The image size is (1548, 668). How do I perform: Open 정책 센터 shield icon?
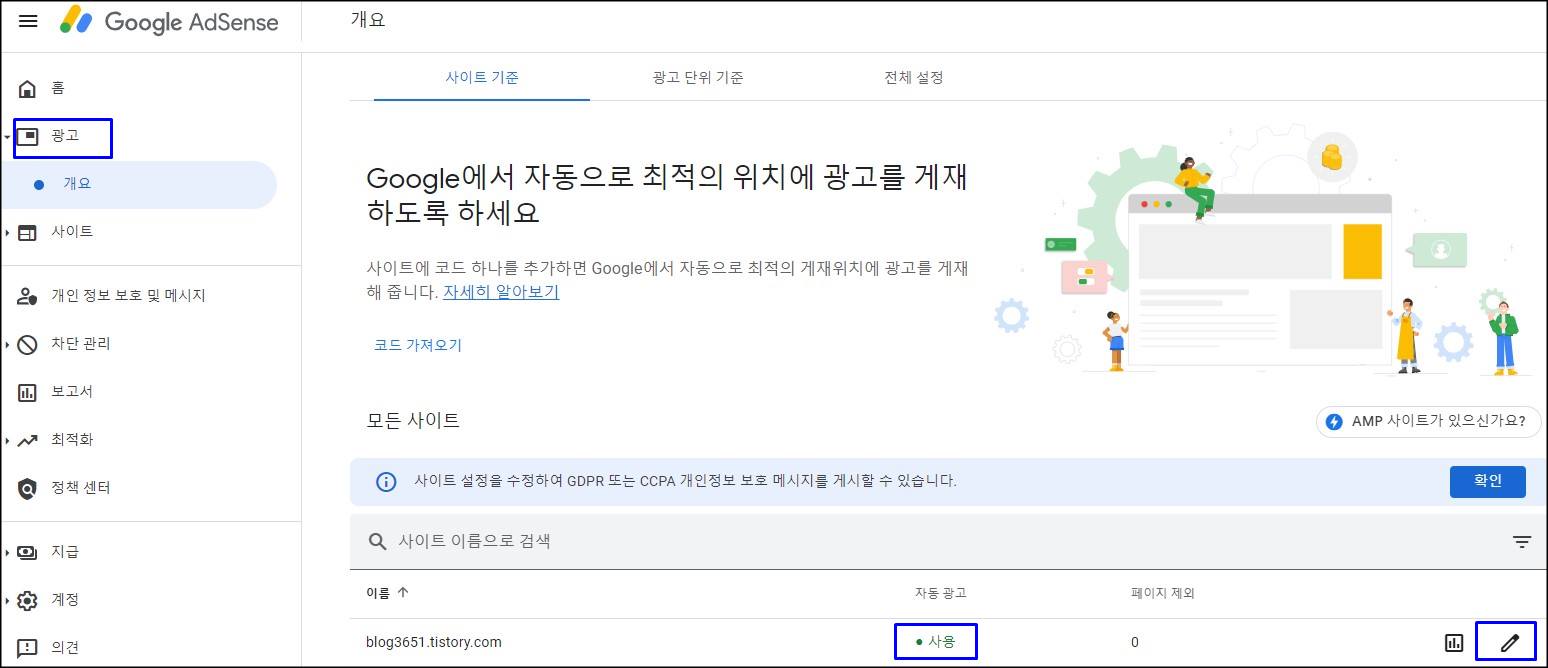[x=28, y=488]
